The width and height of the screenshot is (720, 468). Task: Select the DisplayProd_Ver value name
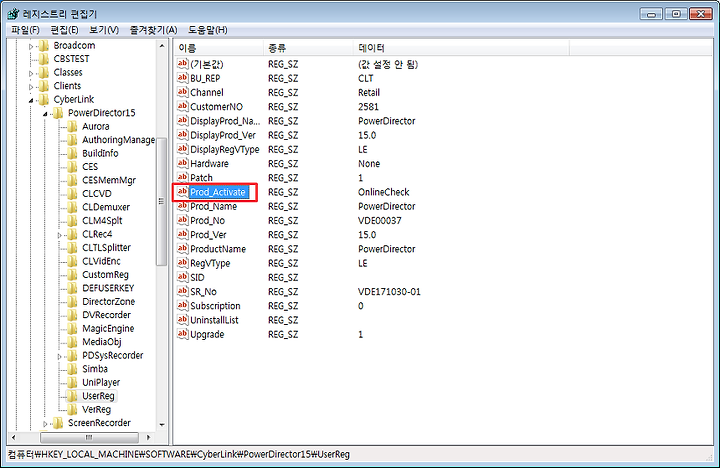coord(223,135)
